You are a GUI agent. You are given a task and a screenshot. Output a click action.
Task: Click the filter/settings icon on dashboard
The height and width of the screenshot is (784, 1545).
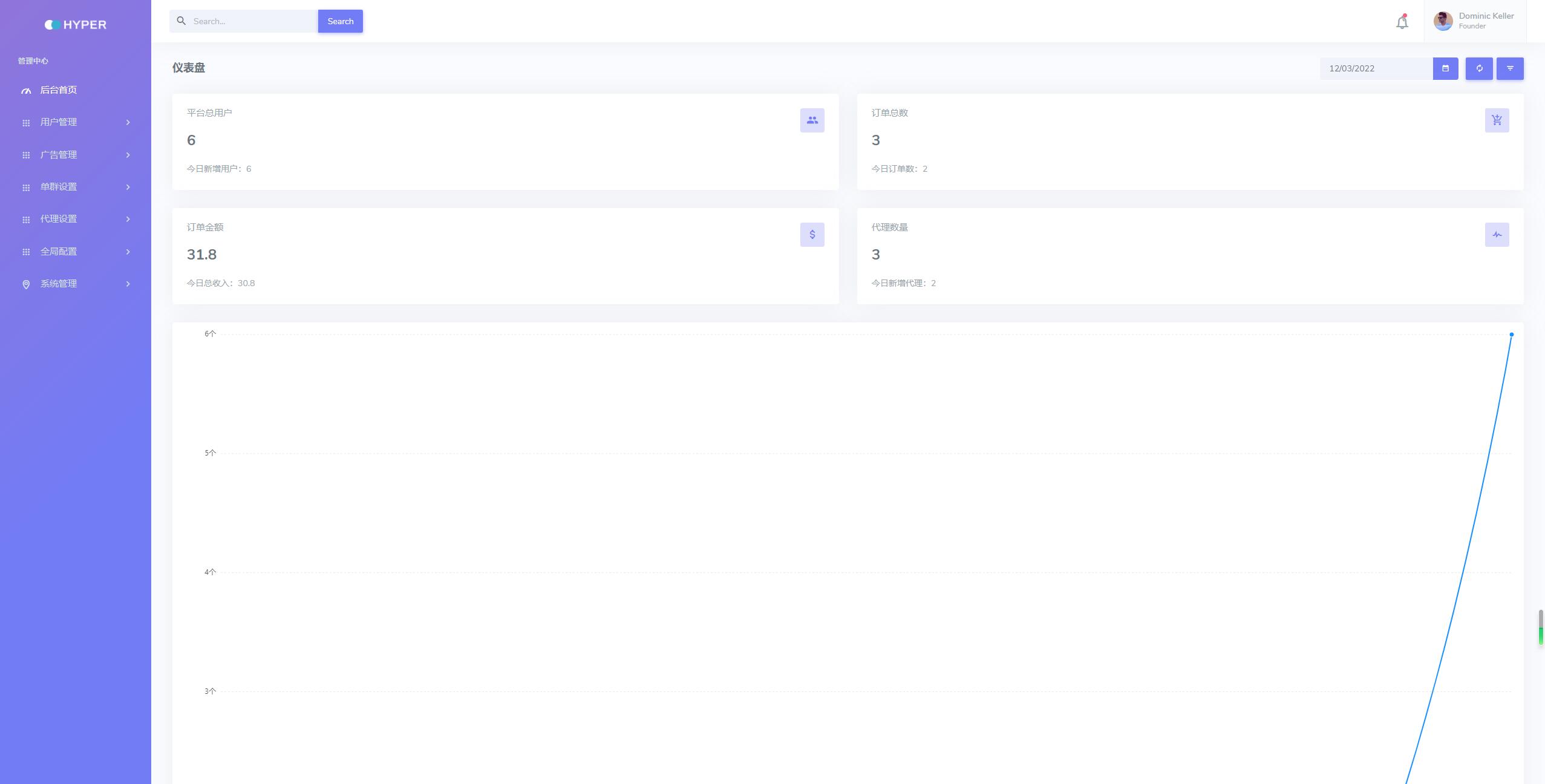1510,68
